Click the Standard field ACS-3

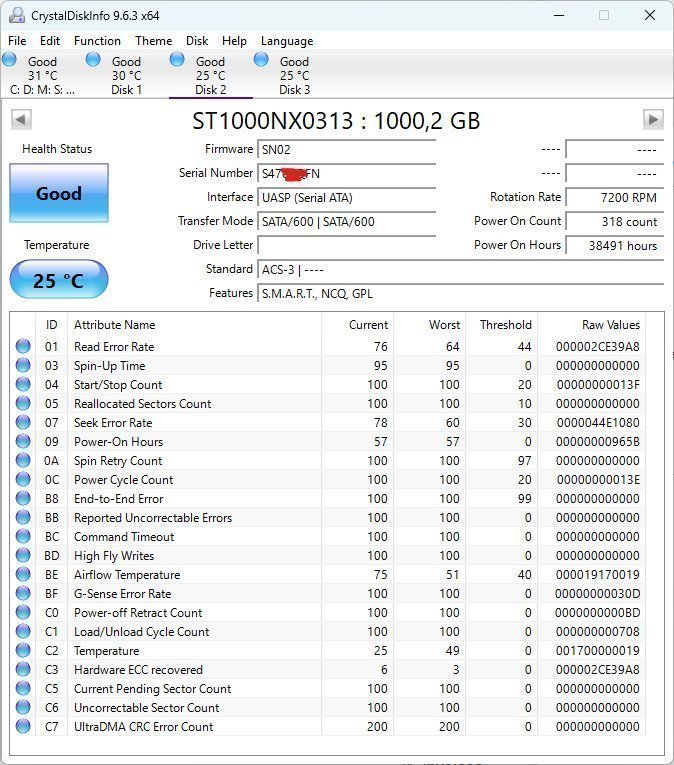pyautogui.click(x=461, y=269)
